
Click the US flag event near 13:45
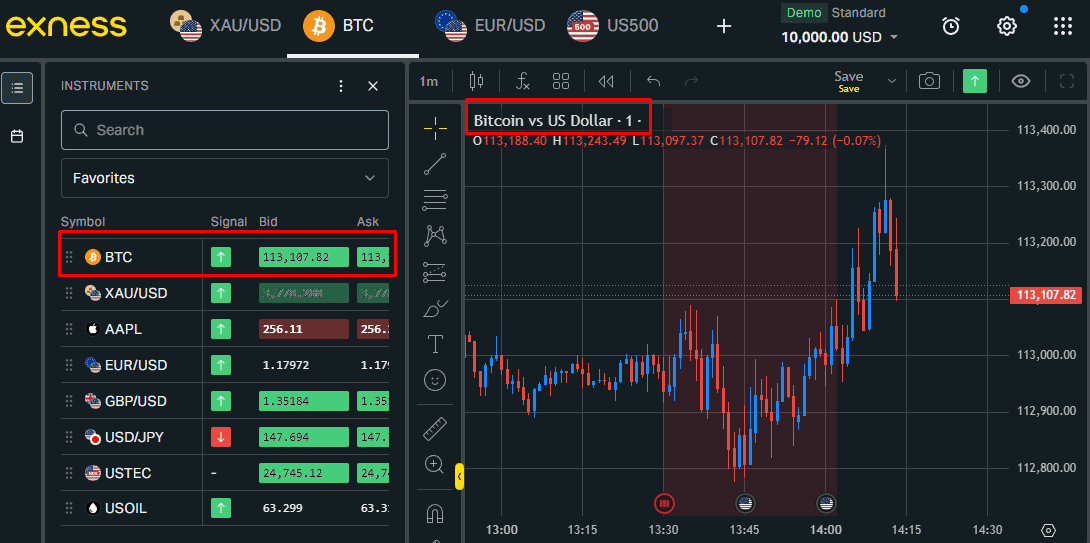(745, 503)
